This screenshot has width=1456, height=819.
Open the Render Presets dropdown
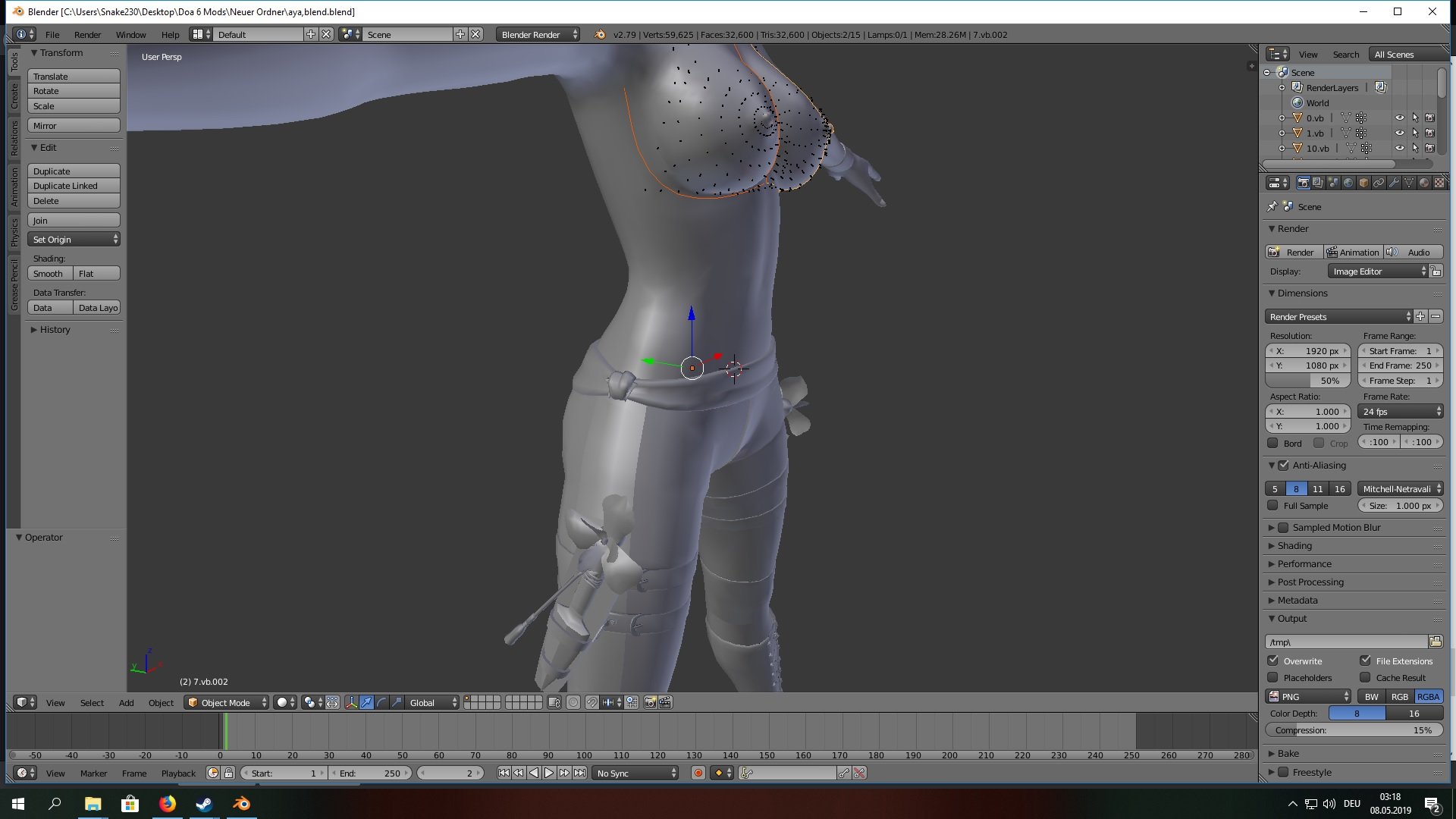click(x=1339, y=316)
